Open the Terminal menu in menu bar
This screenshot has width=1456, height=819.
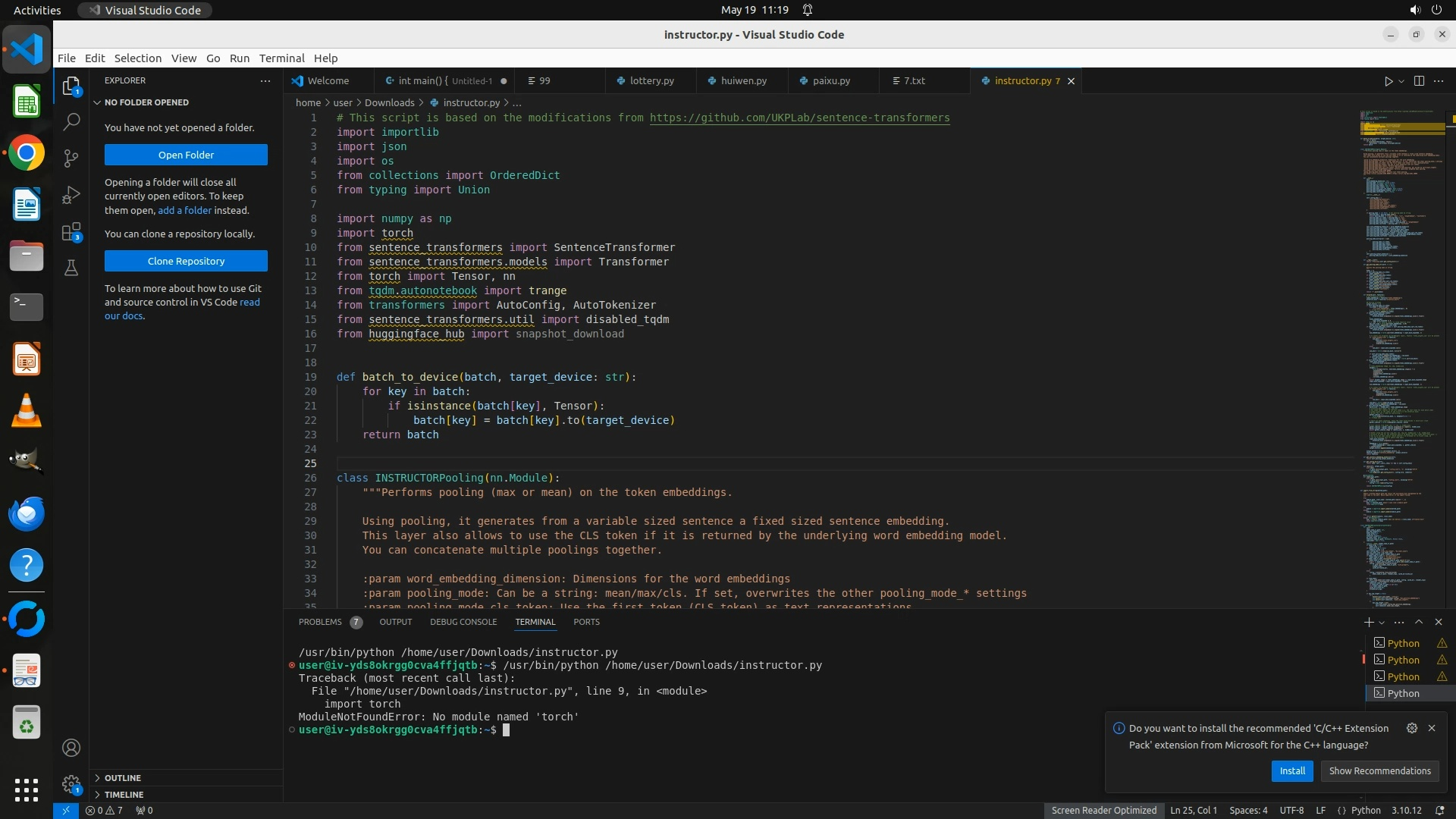[281, 58]
